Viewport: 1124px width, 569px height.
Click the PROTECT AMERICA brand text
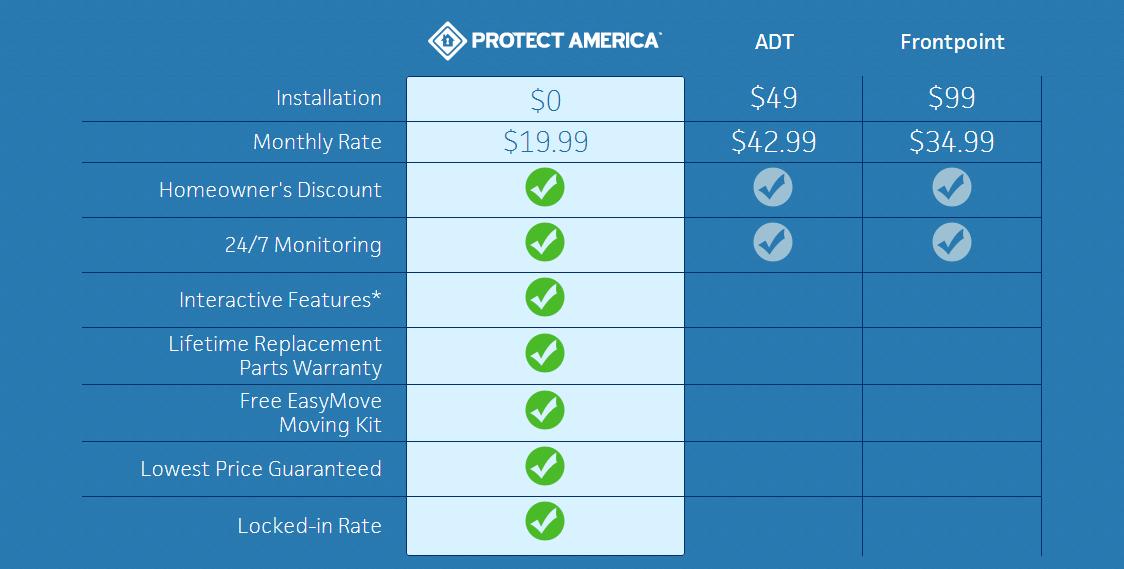(x=566, y=41)
